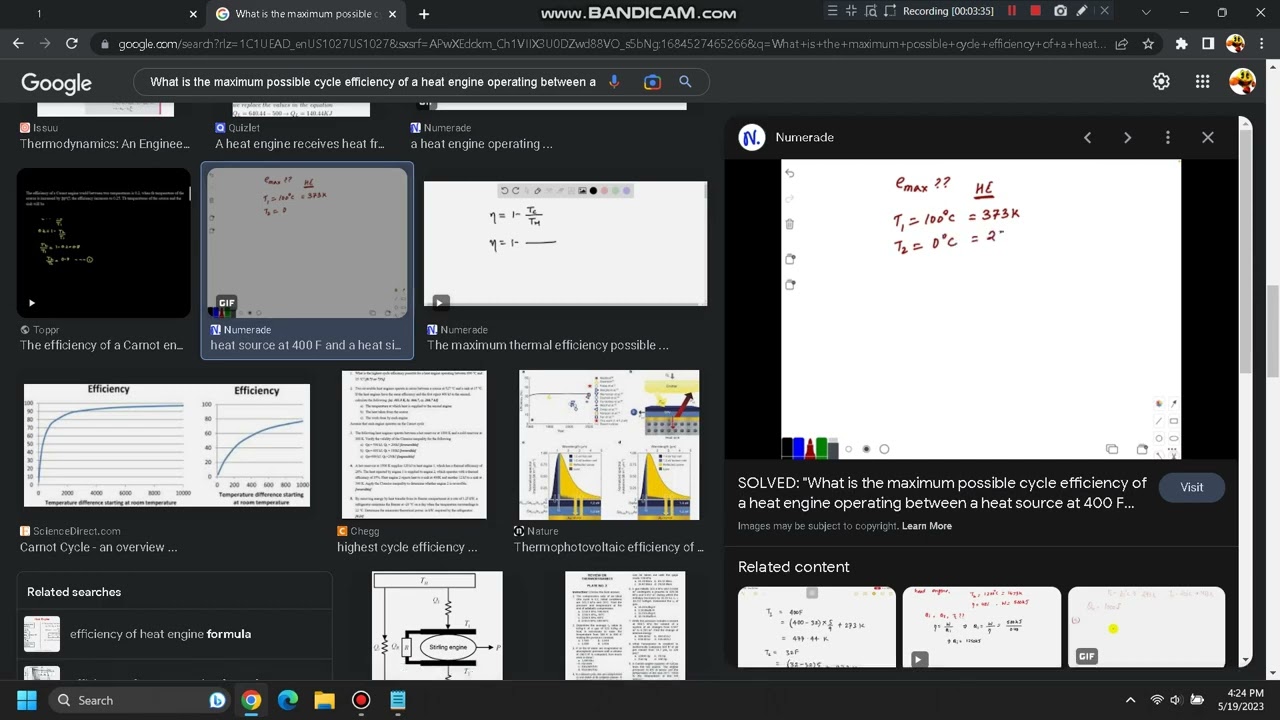Open File Explorer from the taskbar
Image resolution: width=1280 pixels, height=720 pixels.
(324, 700)
